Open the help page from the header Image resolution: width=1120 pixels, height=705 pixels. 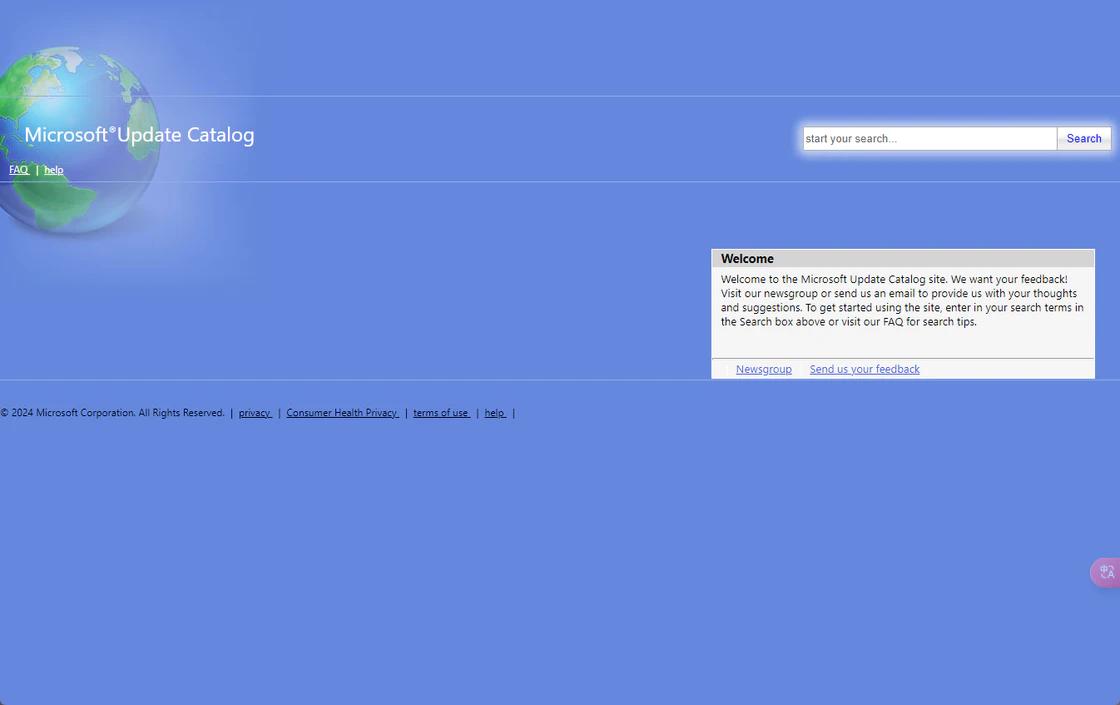(x=53, y=170)
